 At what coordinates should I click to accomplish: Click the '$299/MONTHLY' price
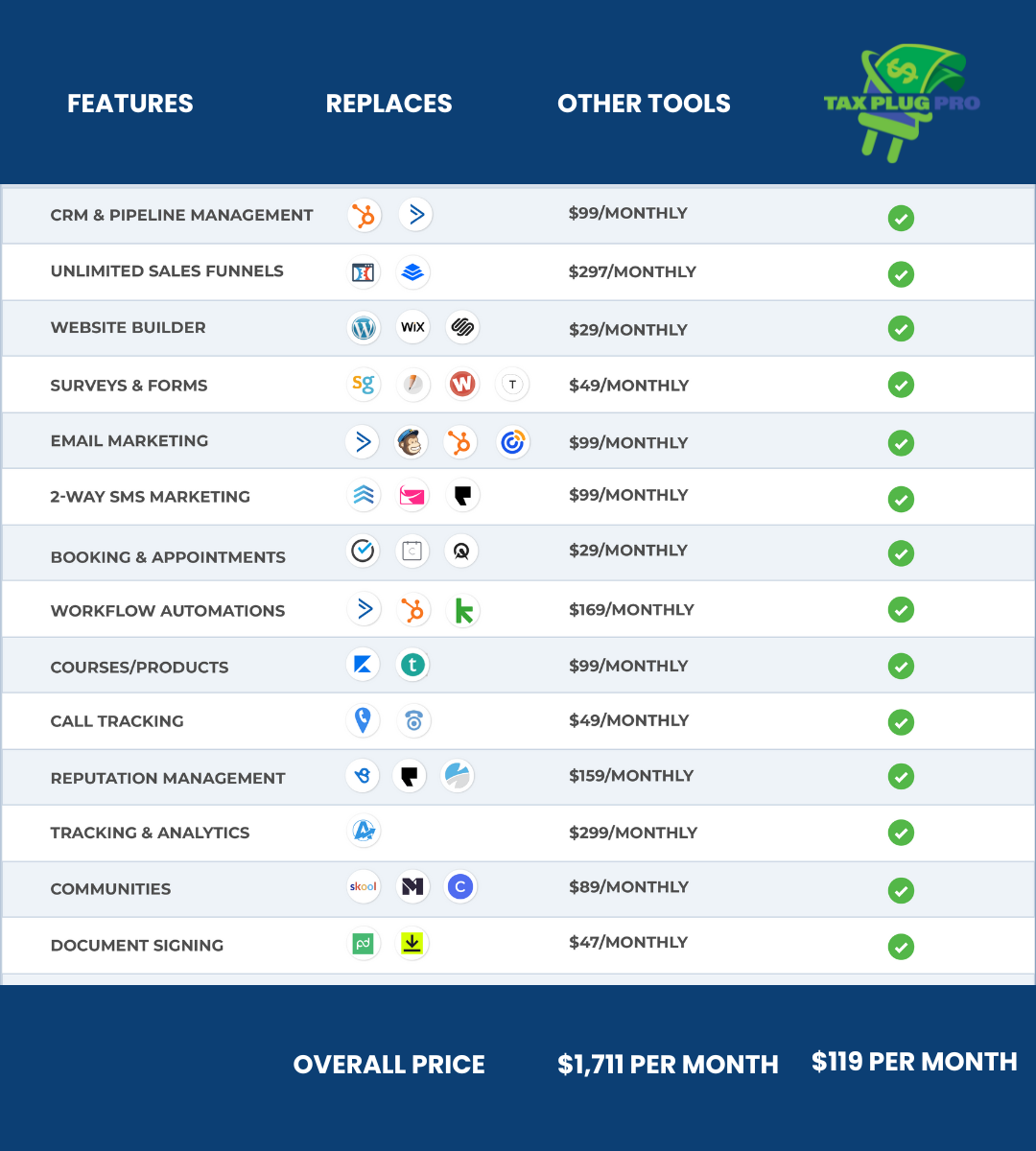pos(633,833)
